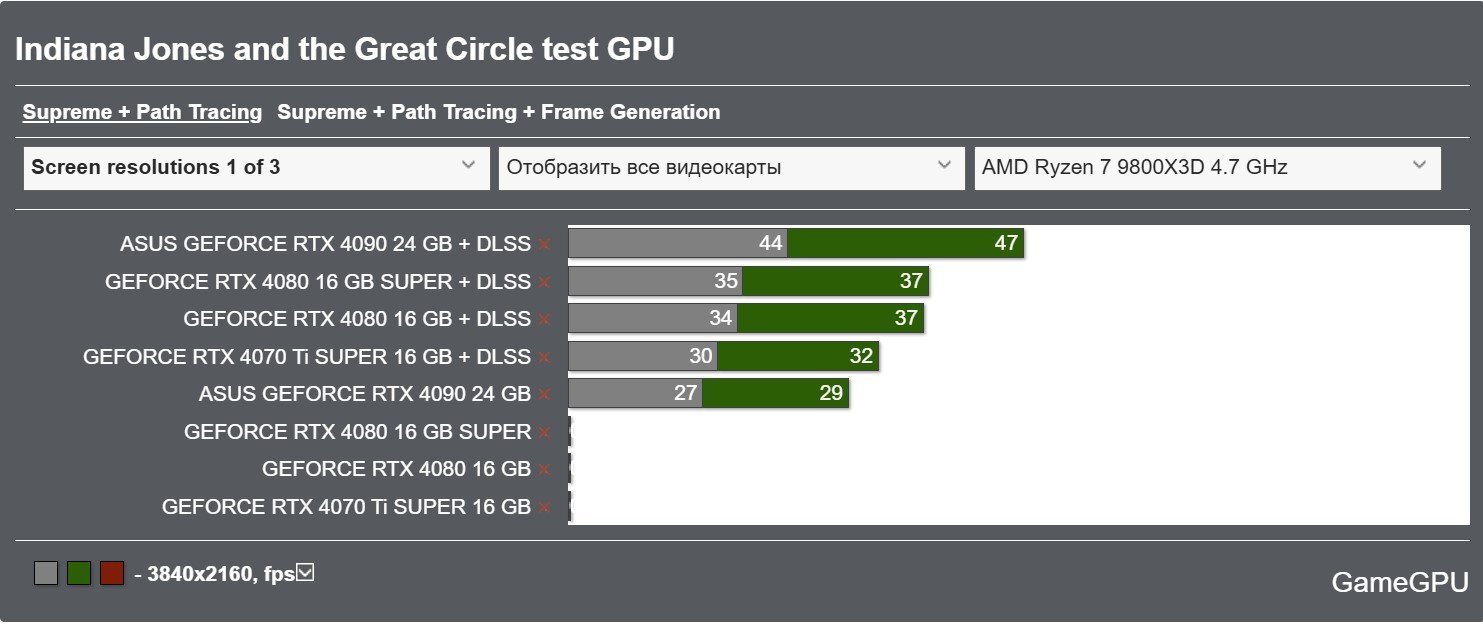Remove ASUS GeForce RTX 4090 + DLSS row
This screenshot has height=624, width=1483.
pyautogui.click(x=544, y=244)
